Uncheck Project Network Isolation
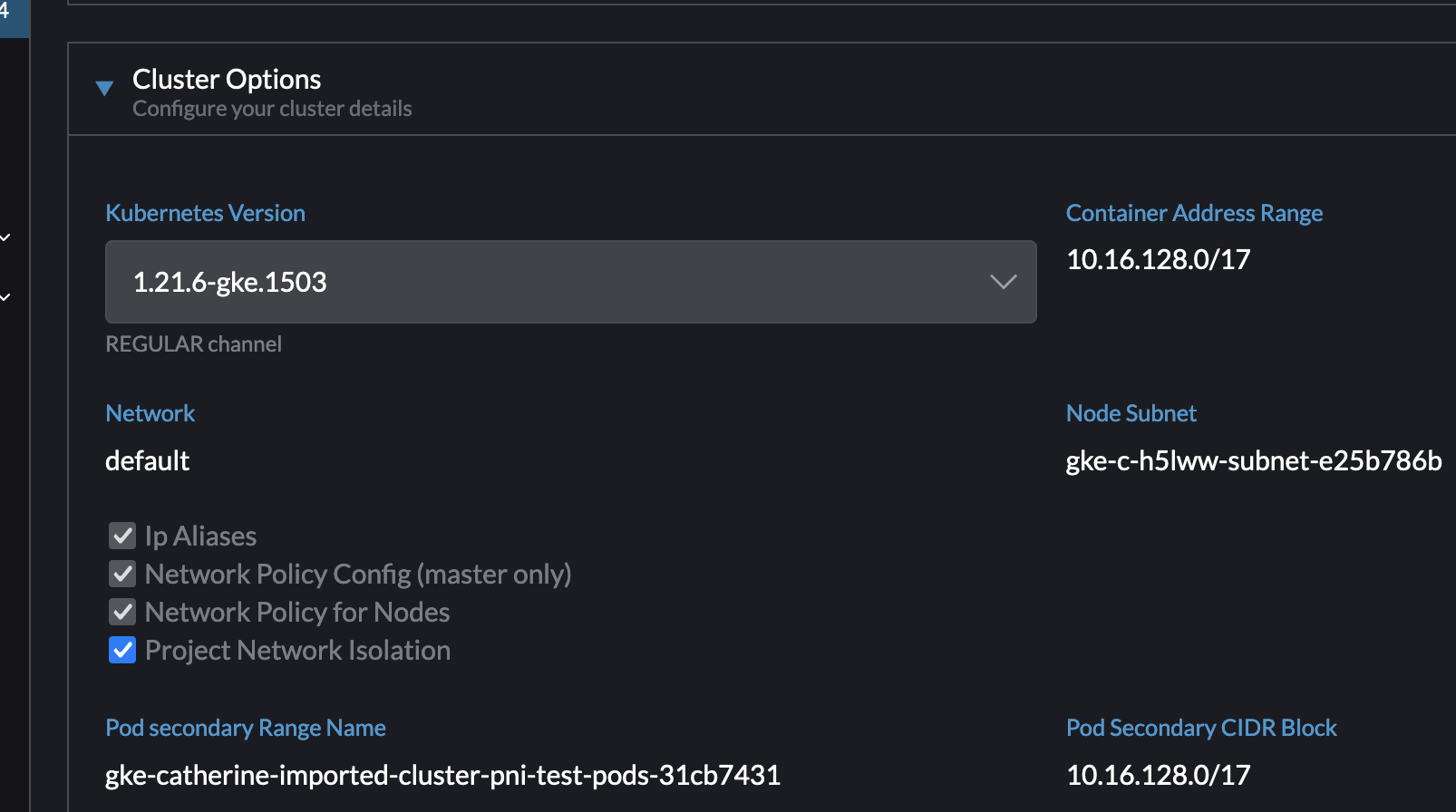Viewport: 1456px width, 812px height. coord(121,650)
